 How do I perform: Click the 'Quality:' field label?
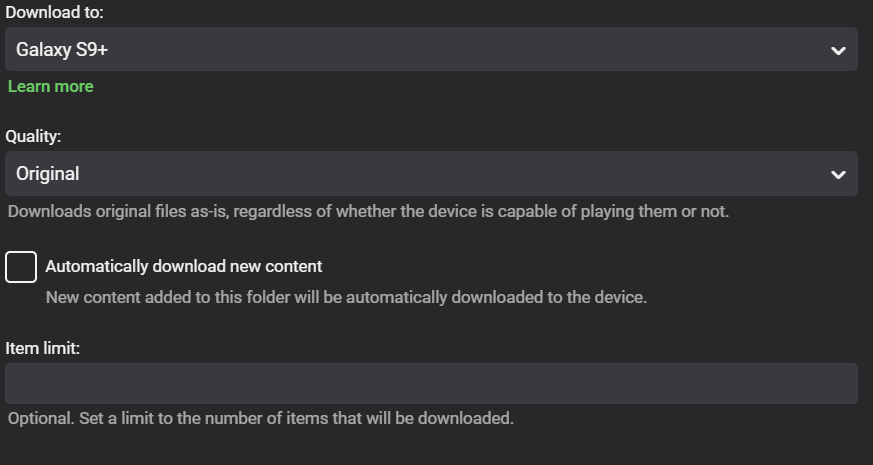(34, 138)
